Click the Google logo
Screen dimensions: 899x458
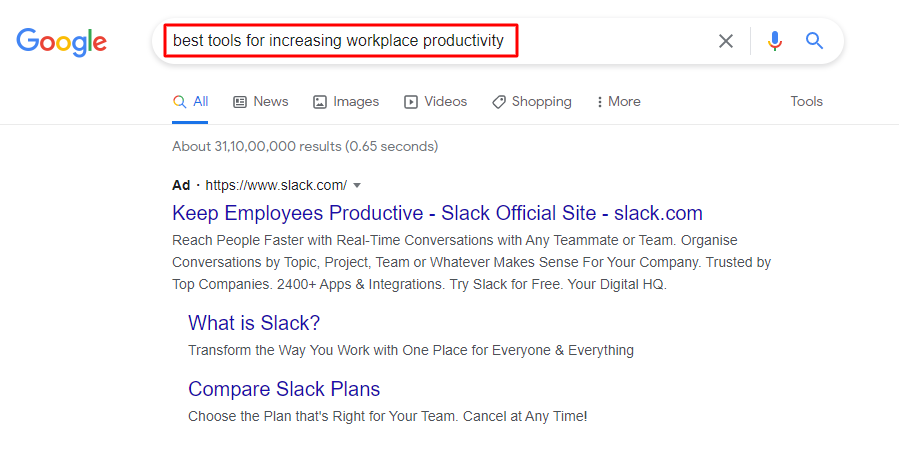pyautogui.click(x=61, y=42)
